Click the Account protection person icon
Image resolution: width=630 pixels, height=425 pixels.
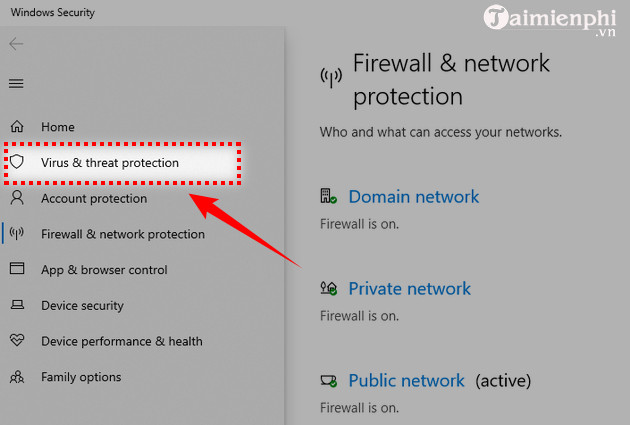pyautogui.click(x=16, y=198)
